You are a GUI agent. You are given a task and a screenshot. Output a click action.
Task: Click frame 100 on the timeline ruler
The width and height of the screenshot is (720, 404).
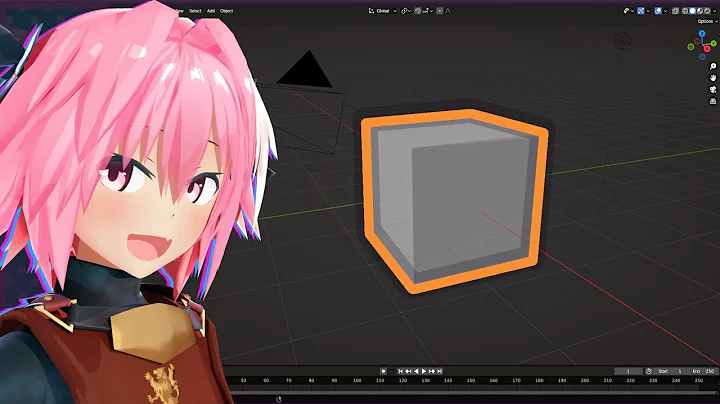tap(357, 380)
